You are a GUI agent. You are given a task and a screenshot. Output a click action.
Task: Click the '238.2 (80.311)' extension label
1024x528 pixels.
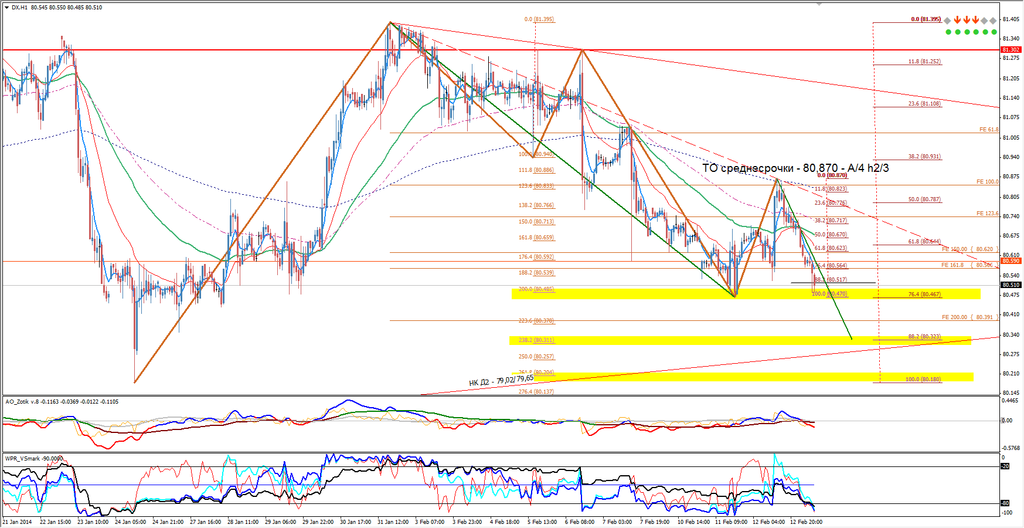537,340
